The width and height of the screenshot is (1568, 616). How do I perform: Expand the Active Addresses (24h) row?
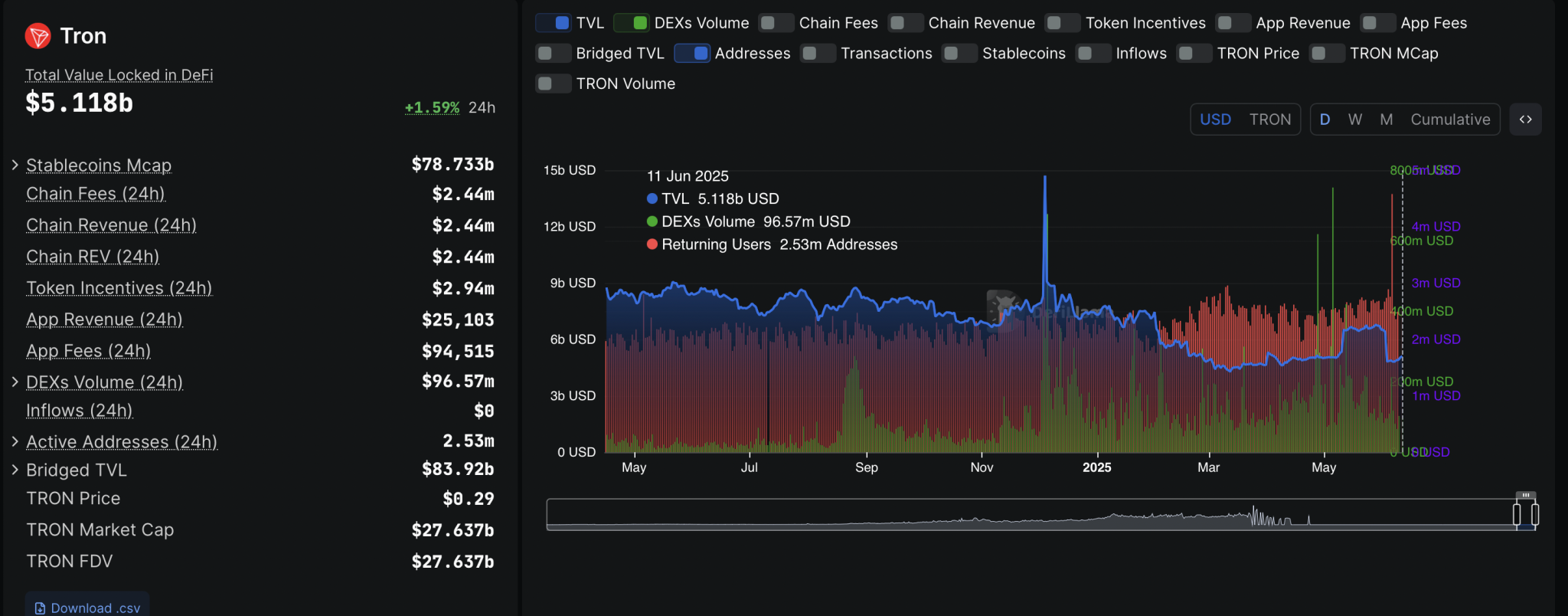point(15,441)
